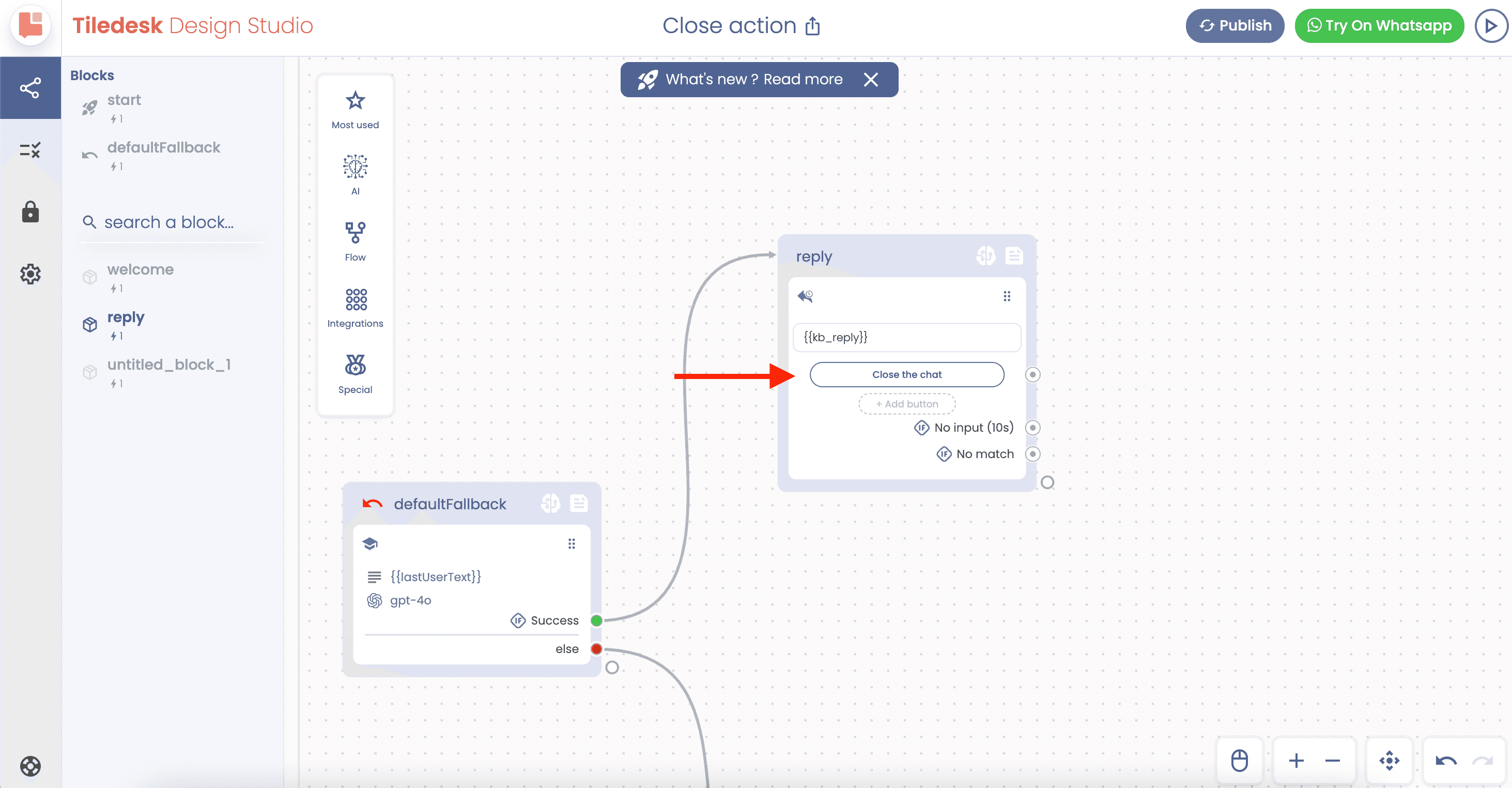Click the Tiledesk Design Studio title
This screenshot has height=788, width=1512.
193,26
